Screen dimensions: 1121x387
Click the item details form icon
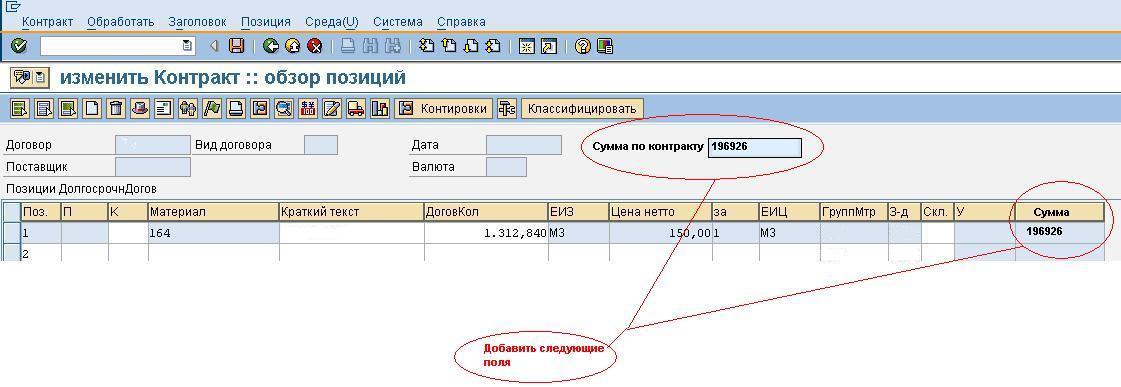click(164, 109)
